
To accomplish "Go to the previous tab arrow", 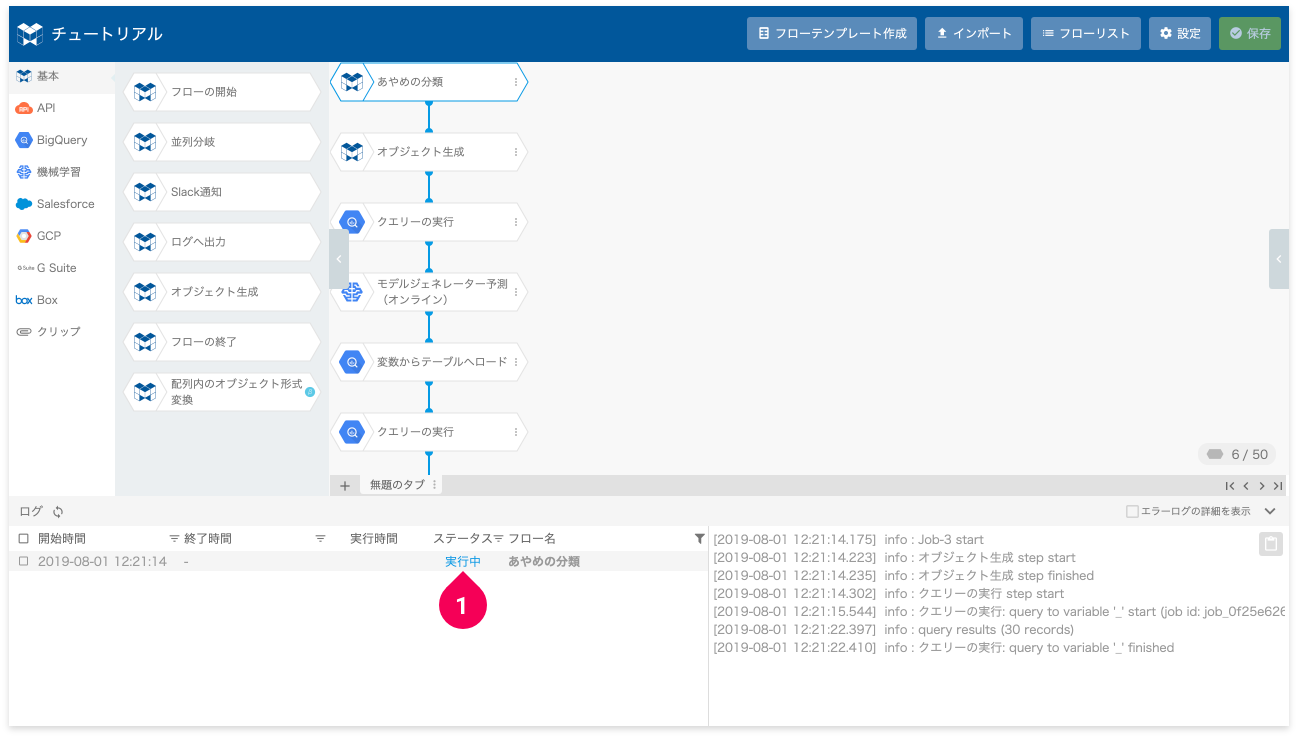I will coord(1246,486).
